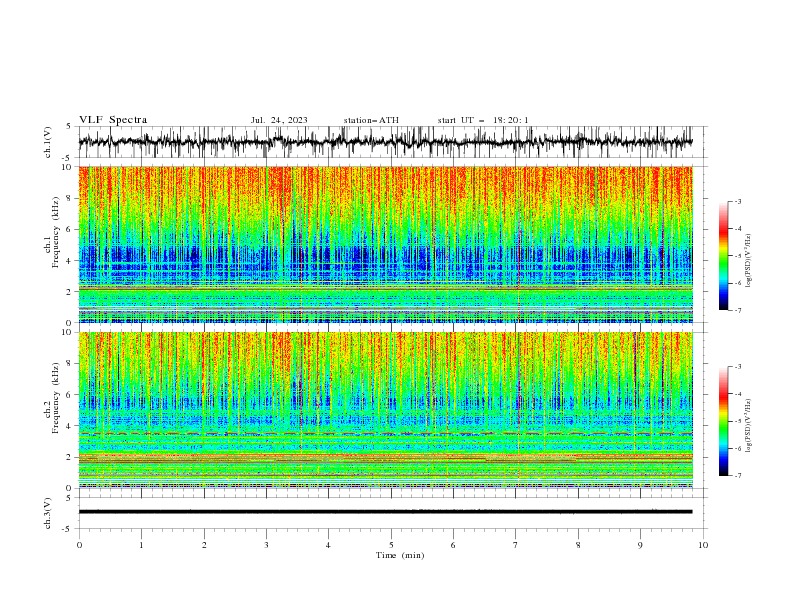
Task: Click the ch.2 "Frequency (kHz)" axis label
Action: coord(56,397)
